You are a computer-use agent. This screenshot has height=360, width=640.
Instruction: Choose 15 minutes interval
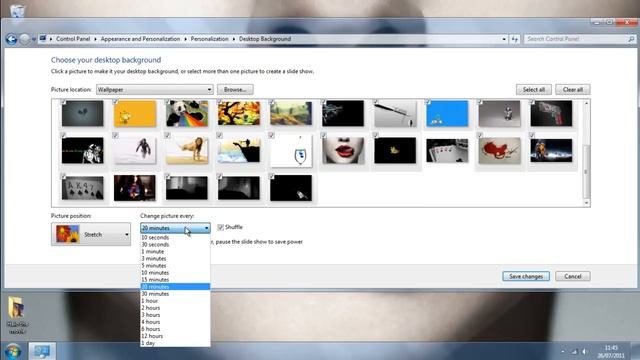click(x=176, y=280)
